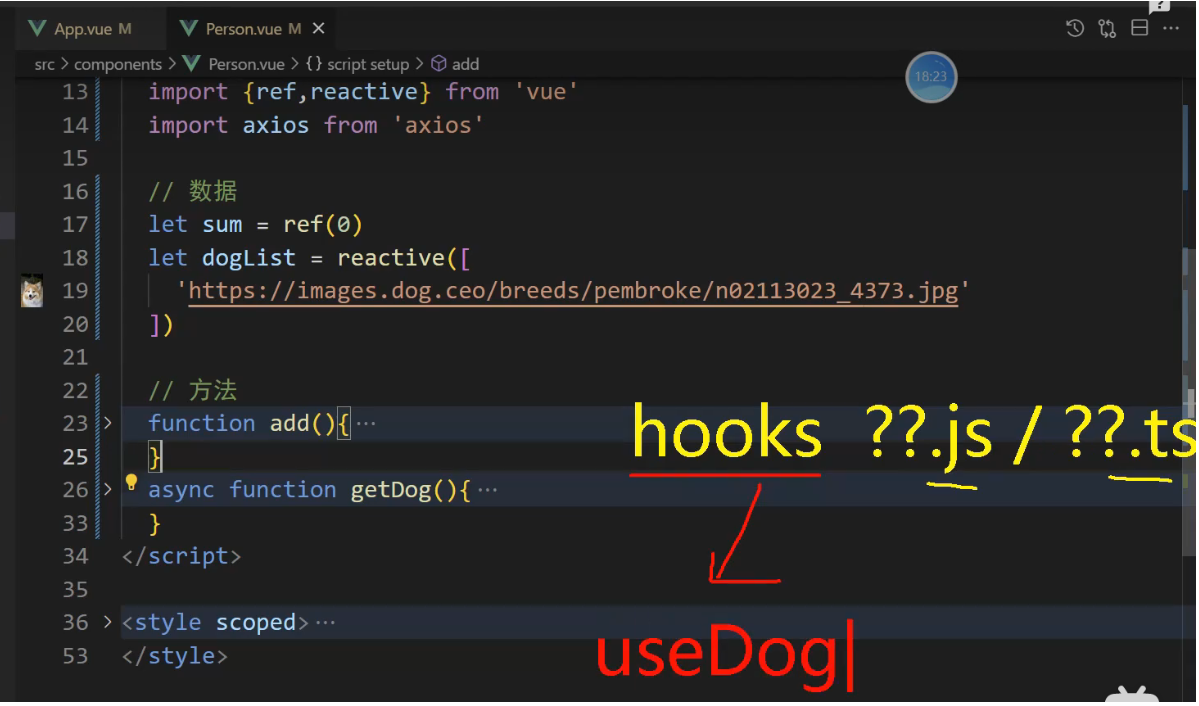Close the Person.vue tab
1199x706 pixels.
coord(319,28)
